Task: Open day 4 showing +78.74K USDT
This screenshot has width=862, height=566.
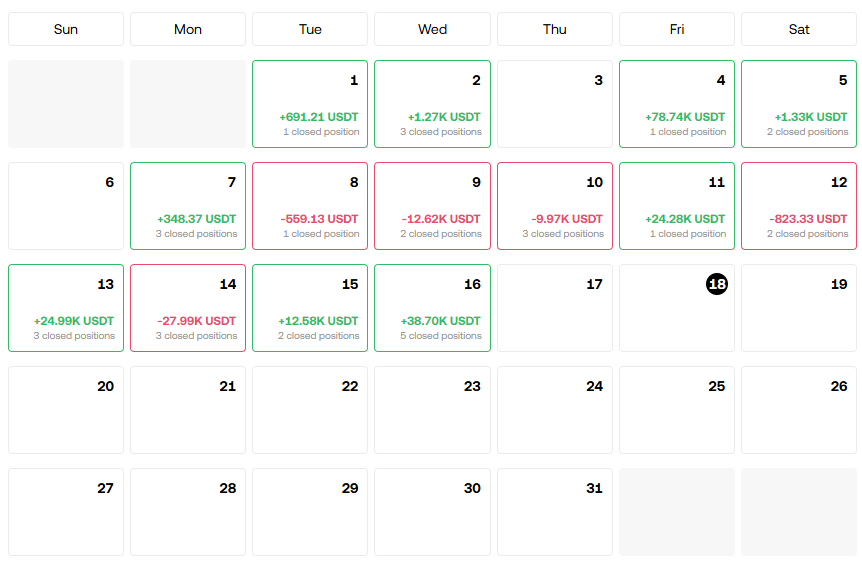Action: pos(677,104)
